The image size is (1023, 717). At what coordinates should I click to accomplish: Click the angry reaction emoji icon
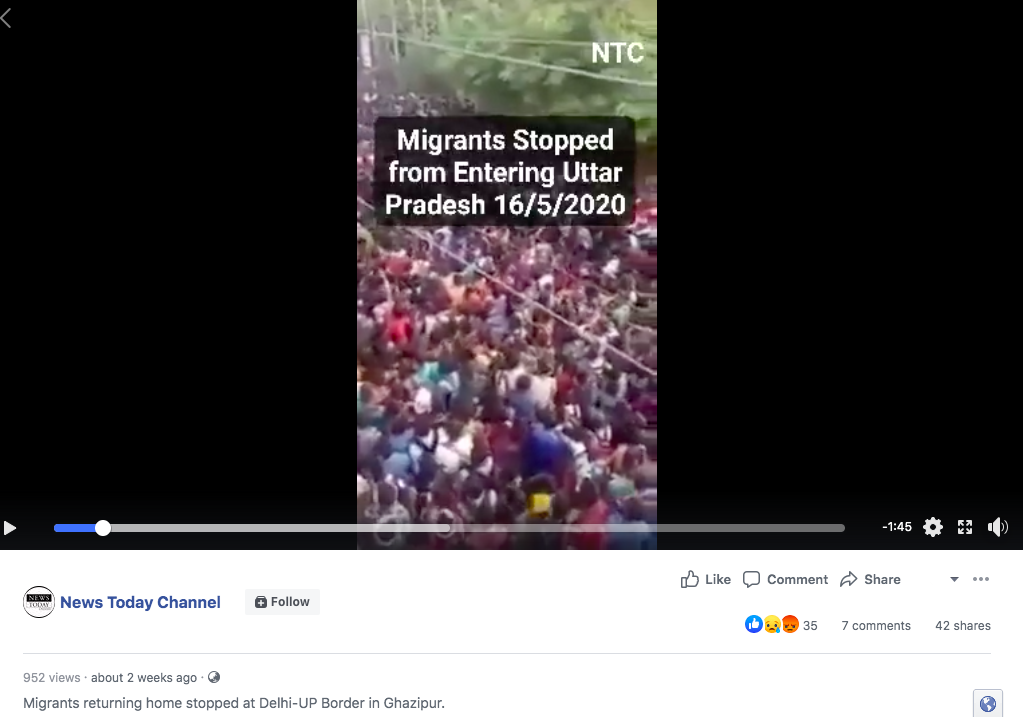point(790,624)
